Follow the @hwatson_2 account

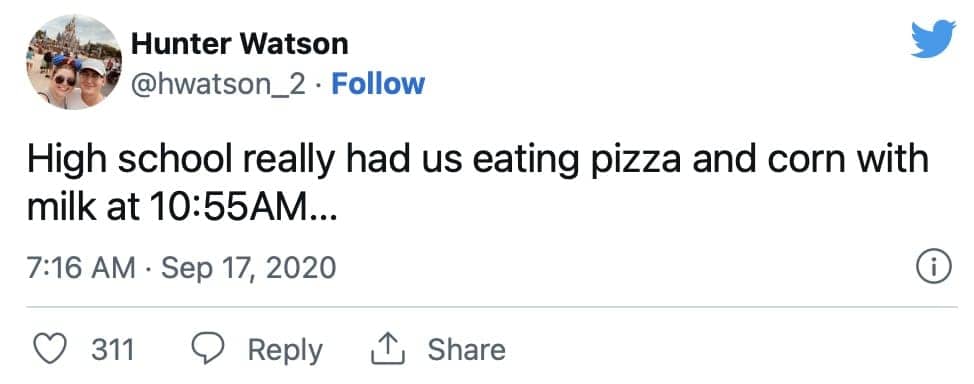(378, 84)
